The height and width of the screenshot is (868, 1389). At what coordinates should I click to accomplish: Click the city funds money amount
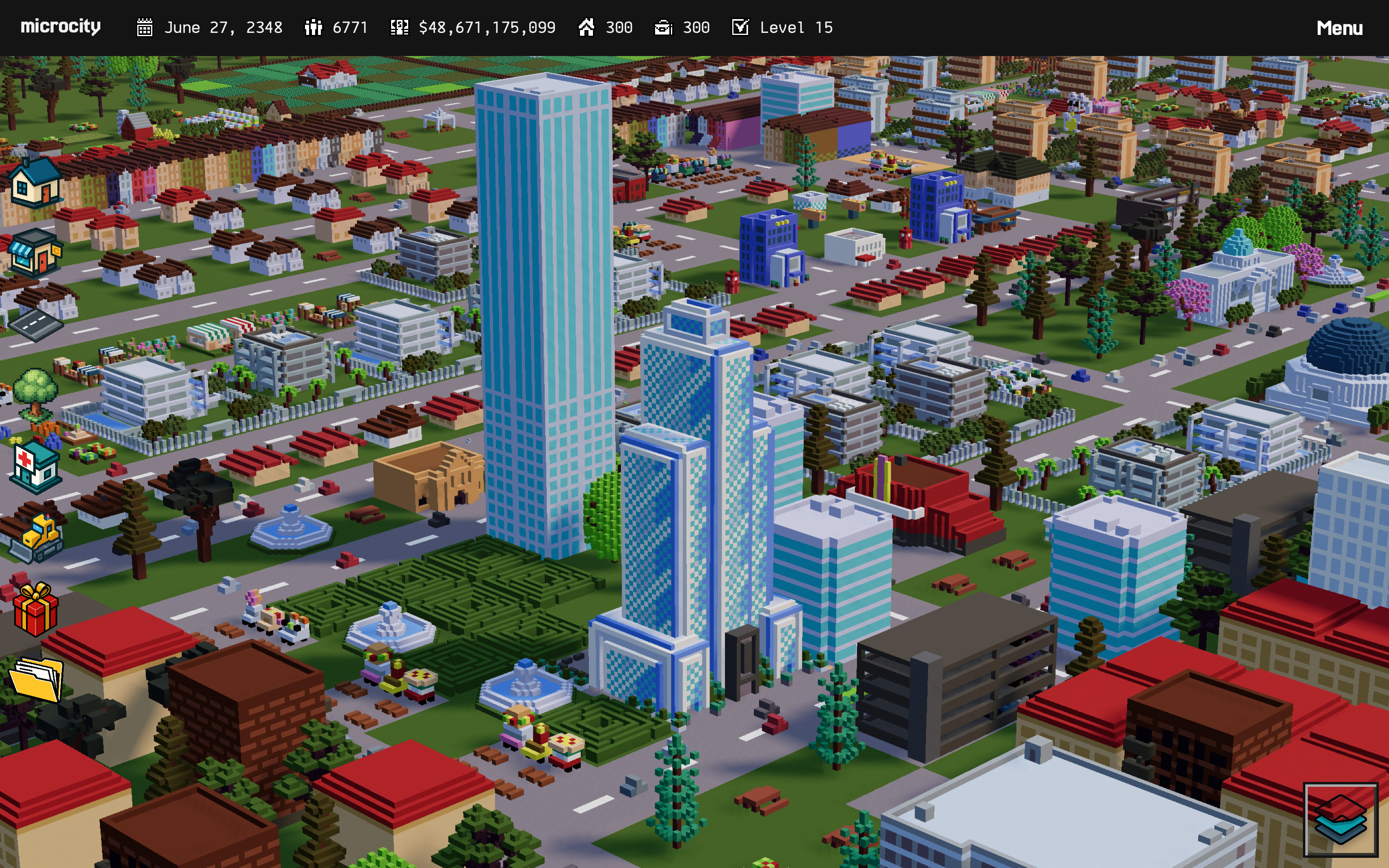click(486, 28)
